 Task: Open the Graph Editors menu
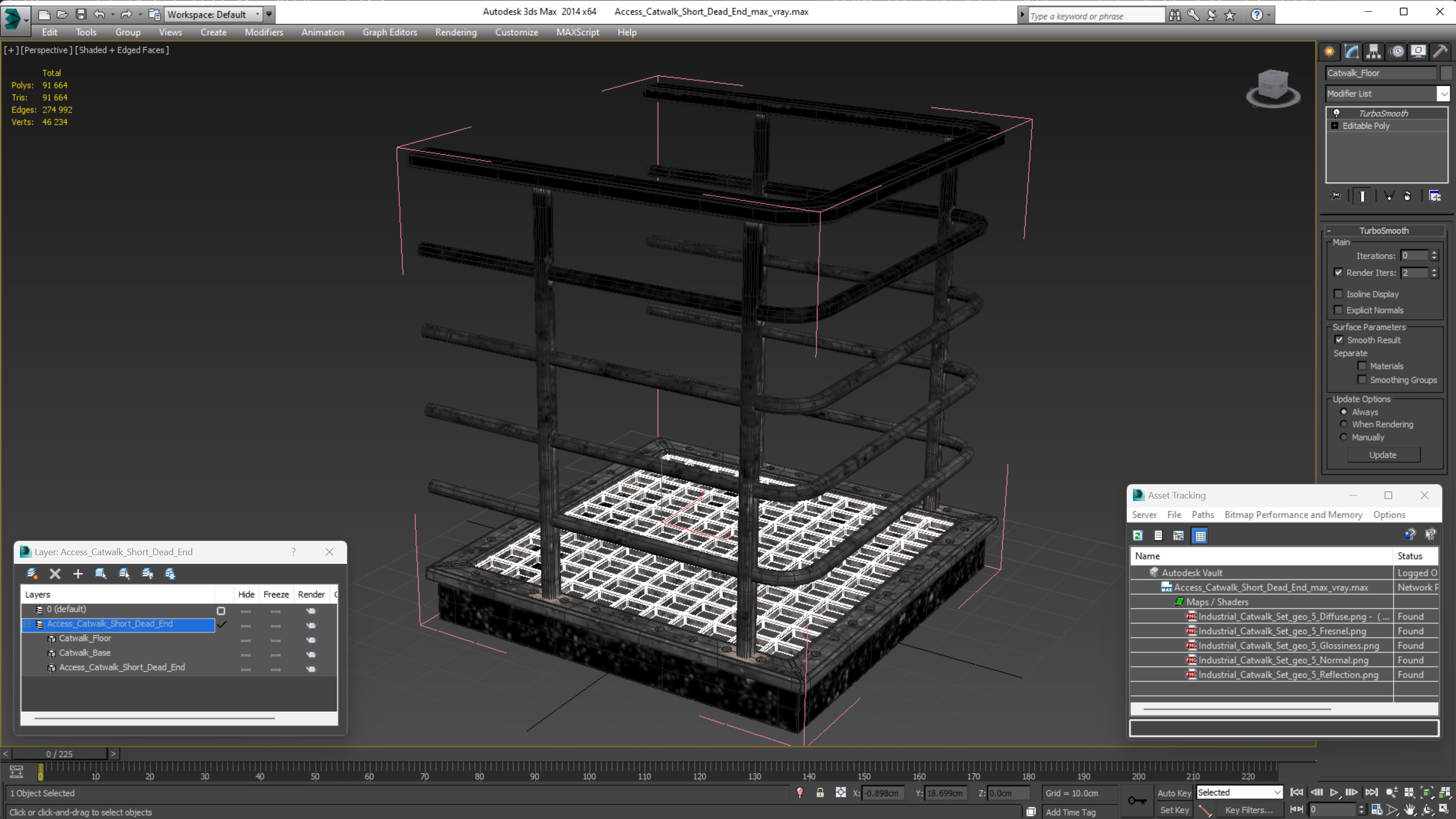(x=389, y=32)
